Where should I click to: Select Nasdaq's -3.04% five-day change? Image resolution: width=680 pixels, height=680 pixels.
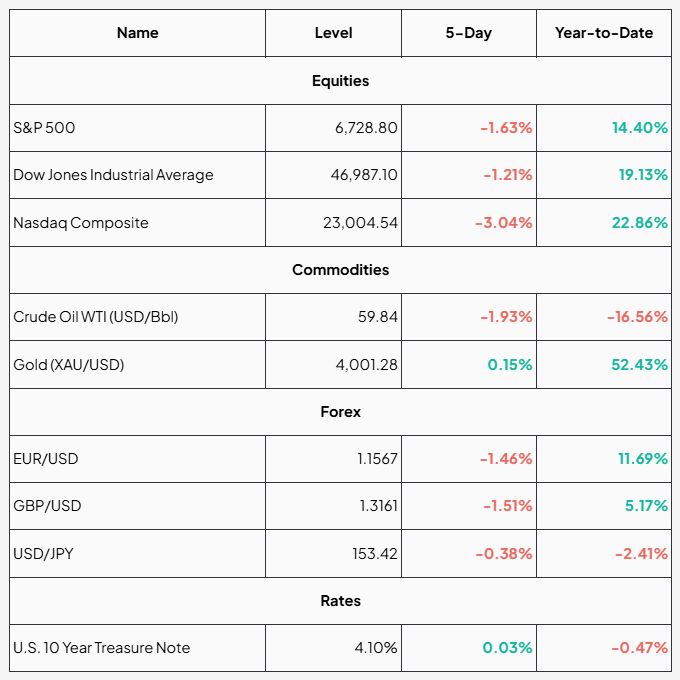503,223
